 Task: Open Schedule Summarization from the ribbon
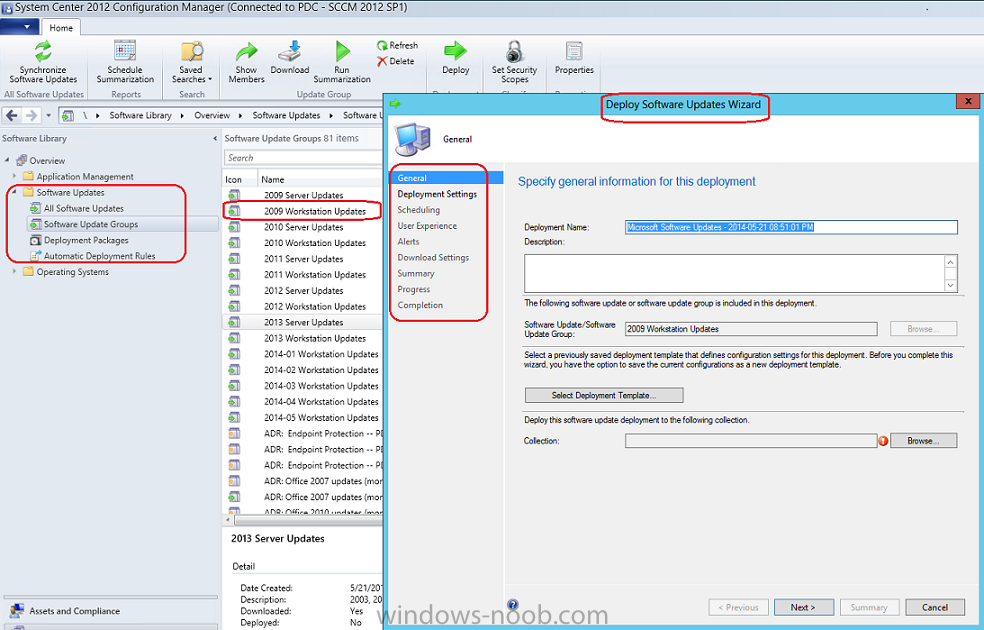[125, 61]
